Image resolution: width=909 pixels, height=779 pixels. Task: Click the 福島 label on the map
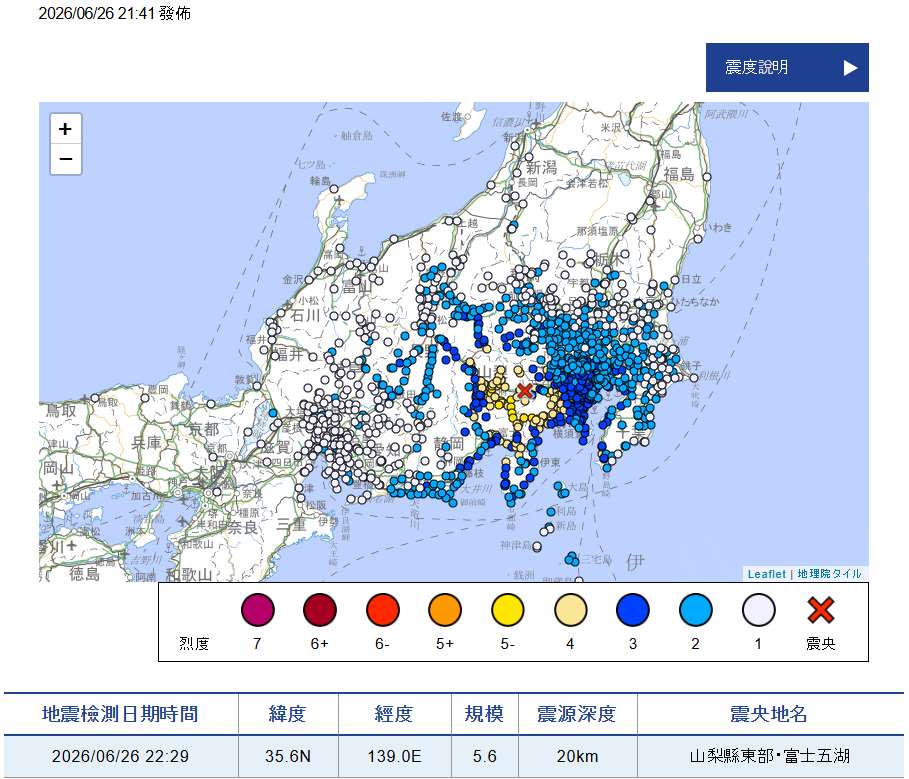[679, 174]
